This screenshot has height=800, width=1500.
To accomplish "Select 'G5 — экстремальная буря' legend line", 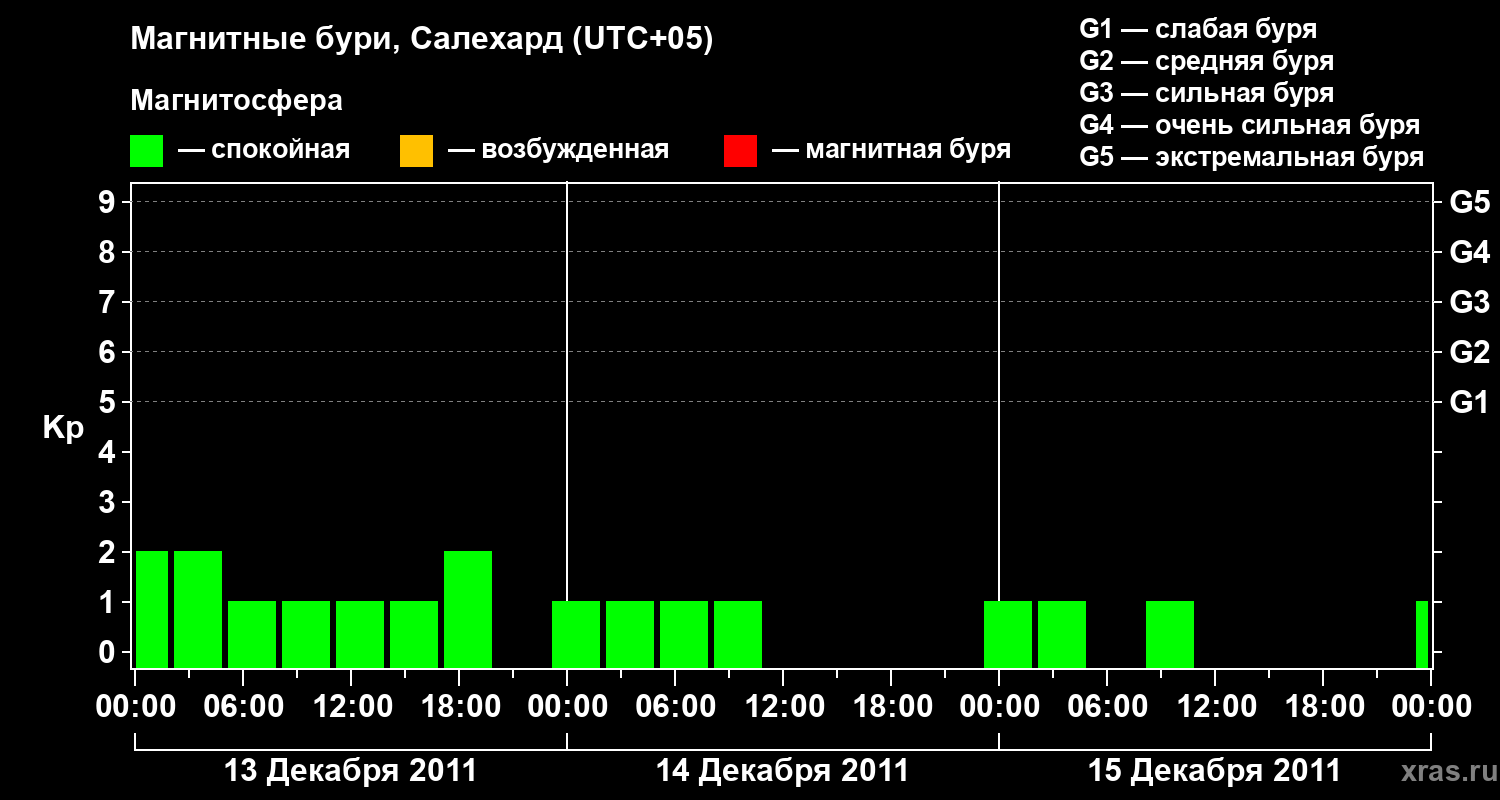I will tap(1252, 157).
